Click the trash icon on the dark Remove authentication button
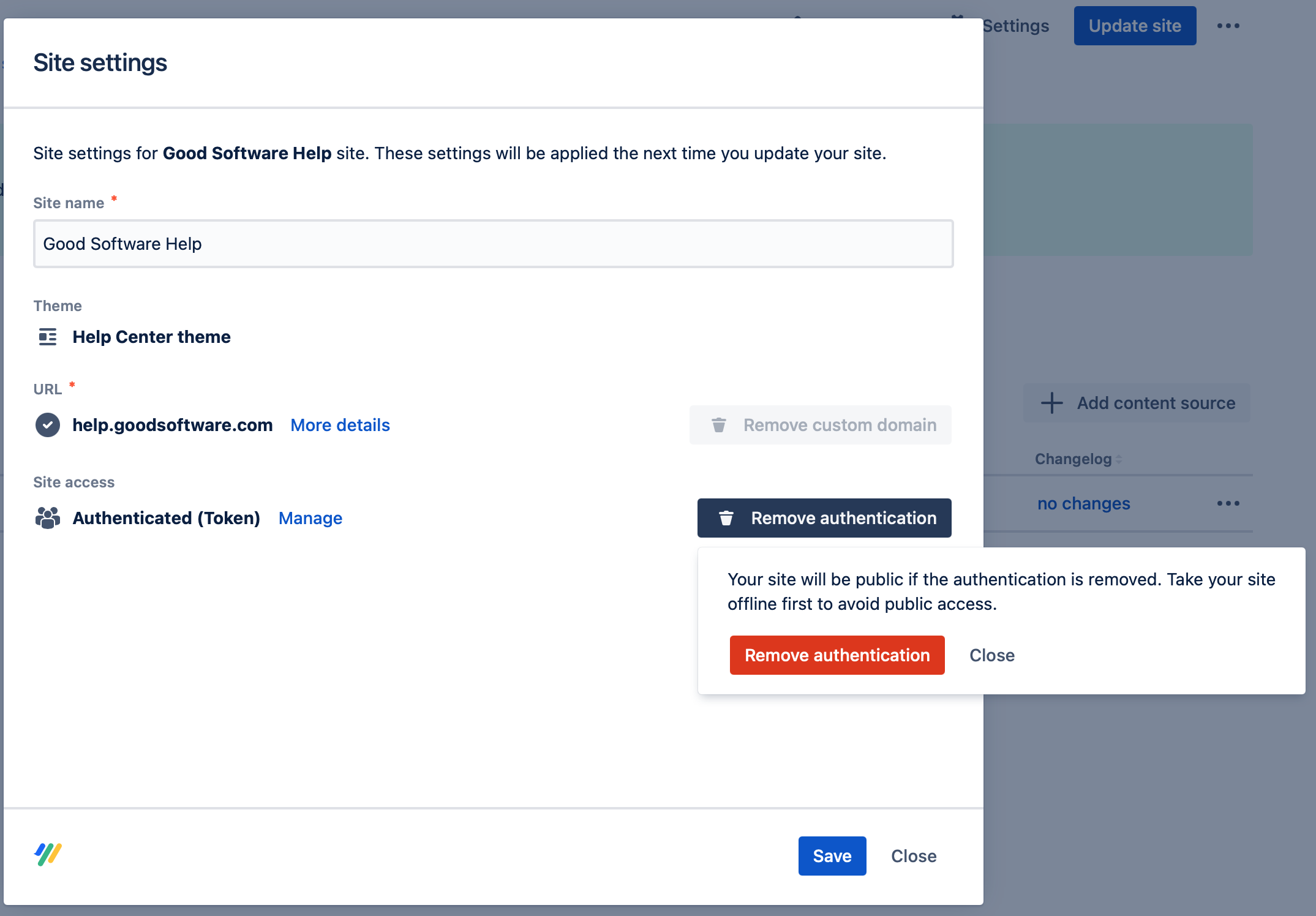1316x916 pixels. [x=726, y=518]
